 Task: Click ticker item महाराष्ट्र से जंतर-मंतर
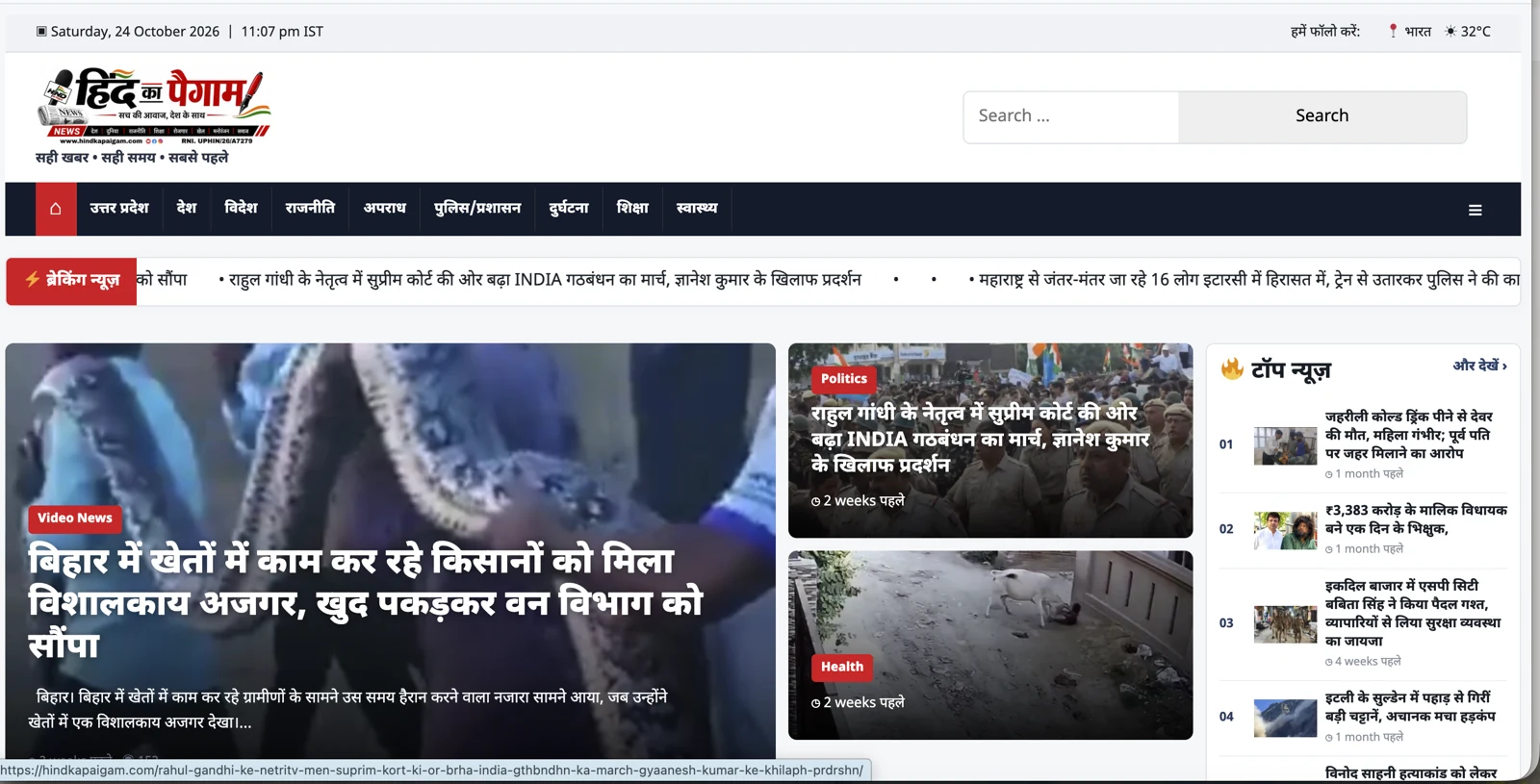pyautogui.click(x=1244, y=280)
